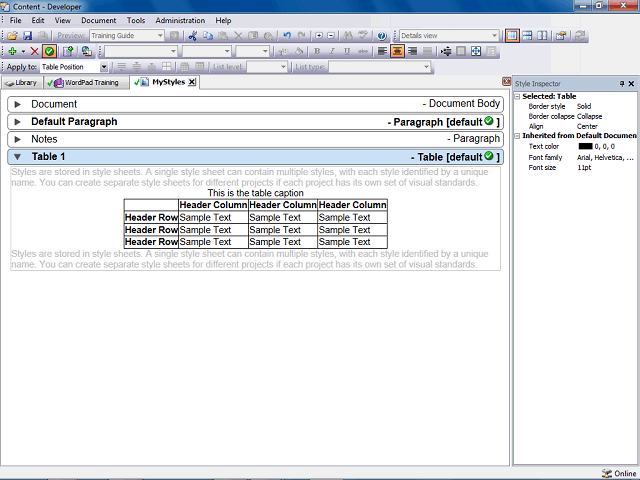Toggle the single pane layout button
This screenshot has width=640, height=480.
(x=512, y=36)
